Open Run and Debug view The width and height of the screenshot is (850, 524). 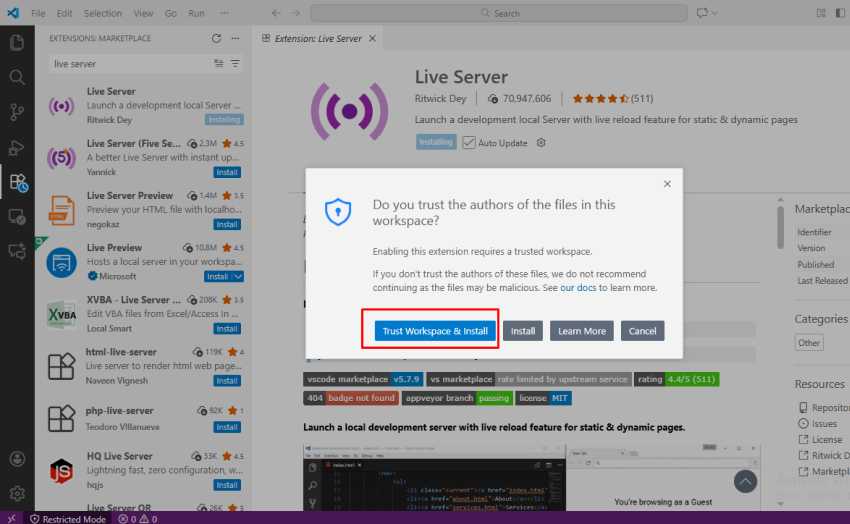(17, 147)
